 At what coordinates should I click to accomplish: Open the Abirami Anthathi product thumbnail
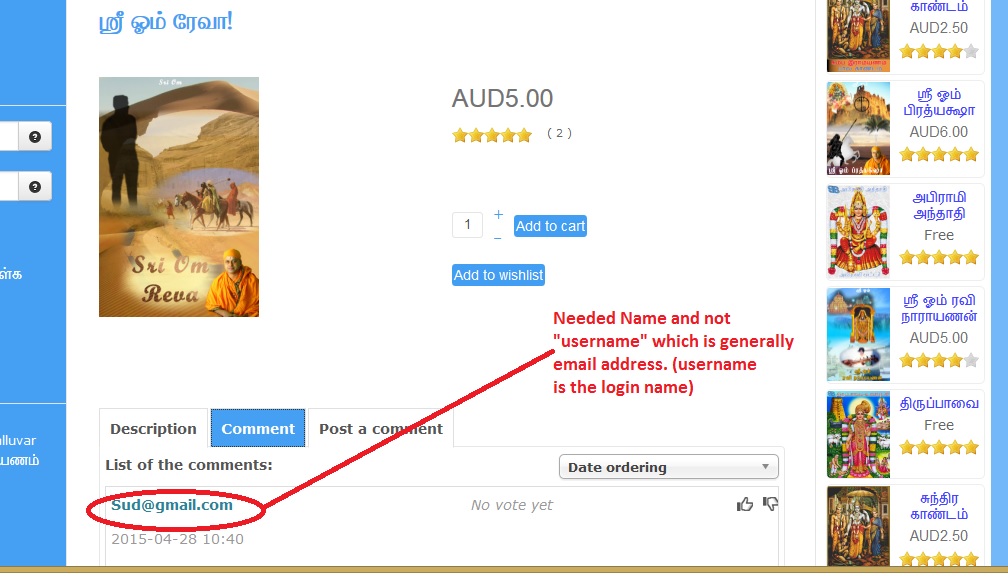[x=858, y=231]
